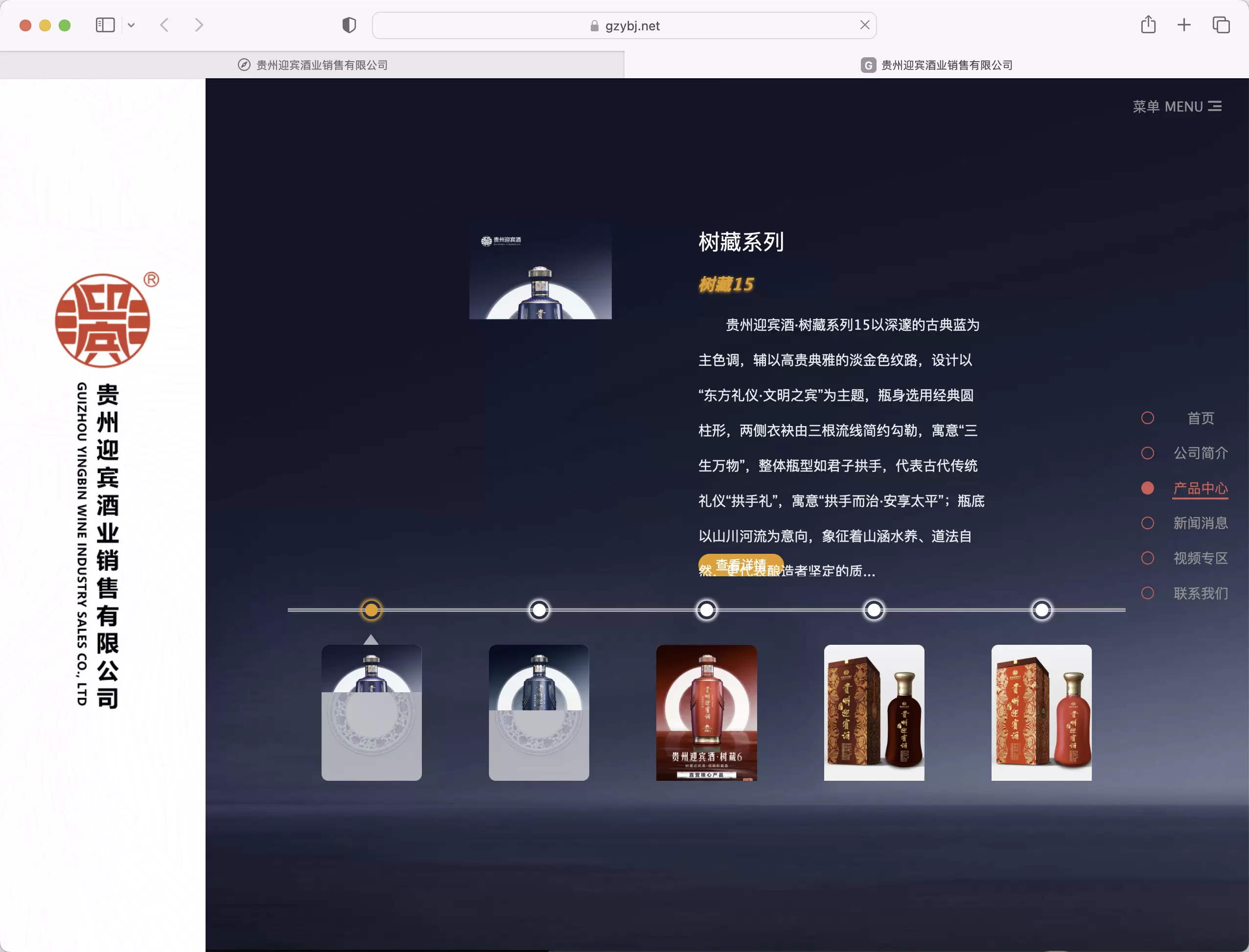Click the 查看详情 yellow button
The width and height of the screenshot is (1249, 952).
point(741,565)
